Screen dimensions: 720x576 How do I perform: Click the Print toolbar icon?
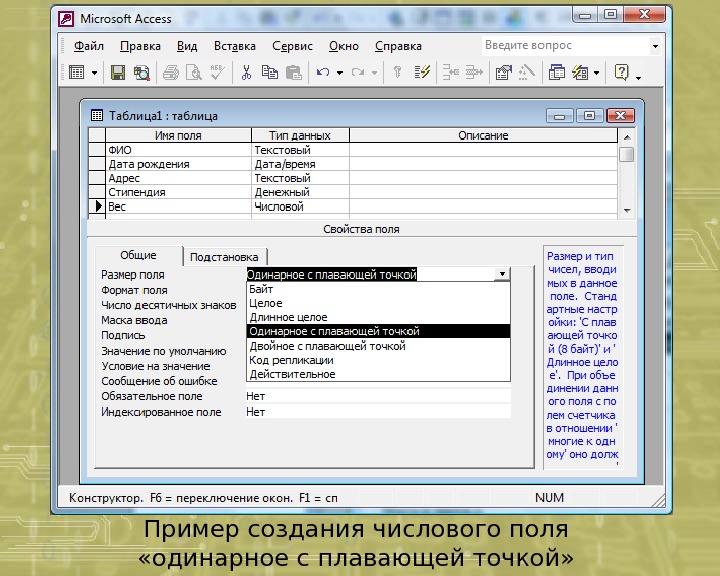171,73
